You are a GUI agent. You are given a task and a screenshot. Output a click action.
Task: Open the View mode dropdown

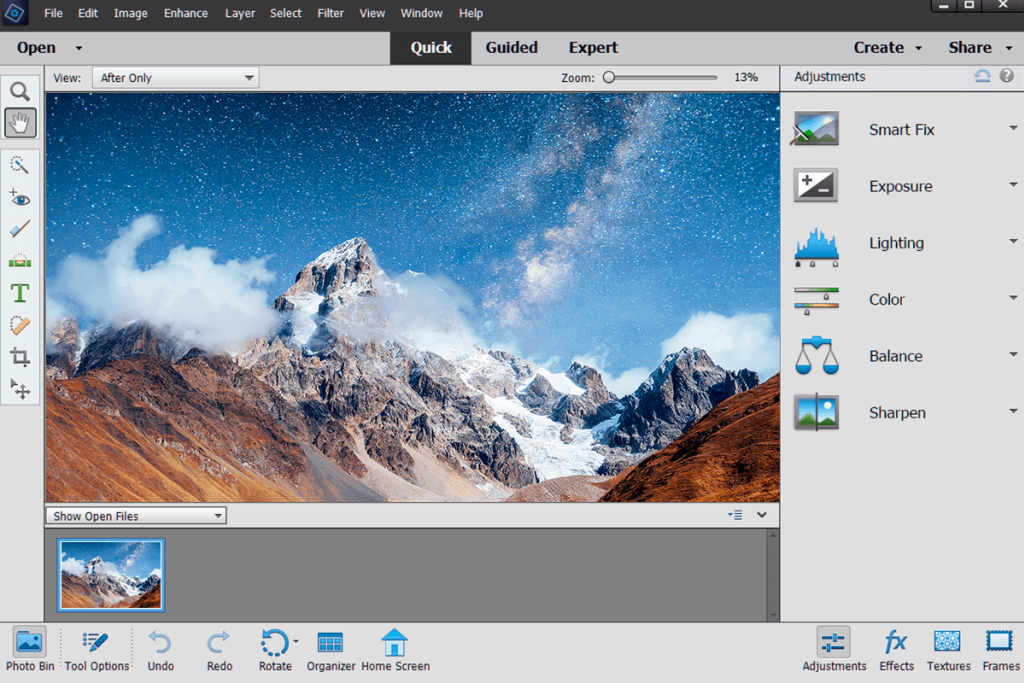174,77
